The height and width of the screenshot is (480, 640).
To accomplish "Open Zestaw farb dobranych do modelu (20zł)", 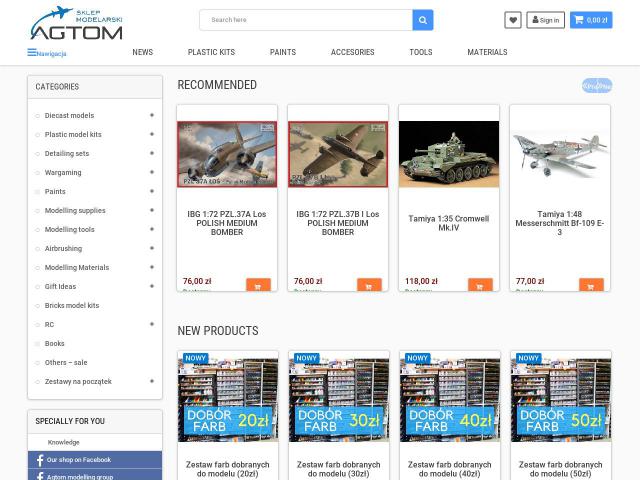I will [228, 469].
